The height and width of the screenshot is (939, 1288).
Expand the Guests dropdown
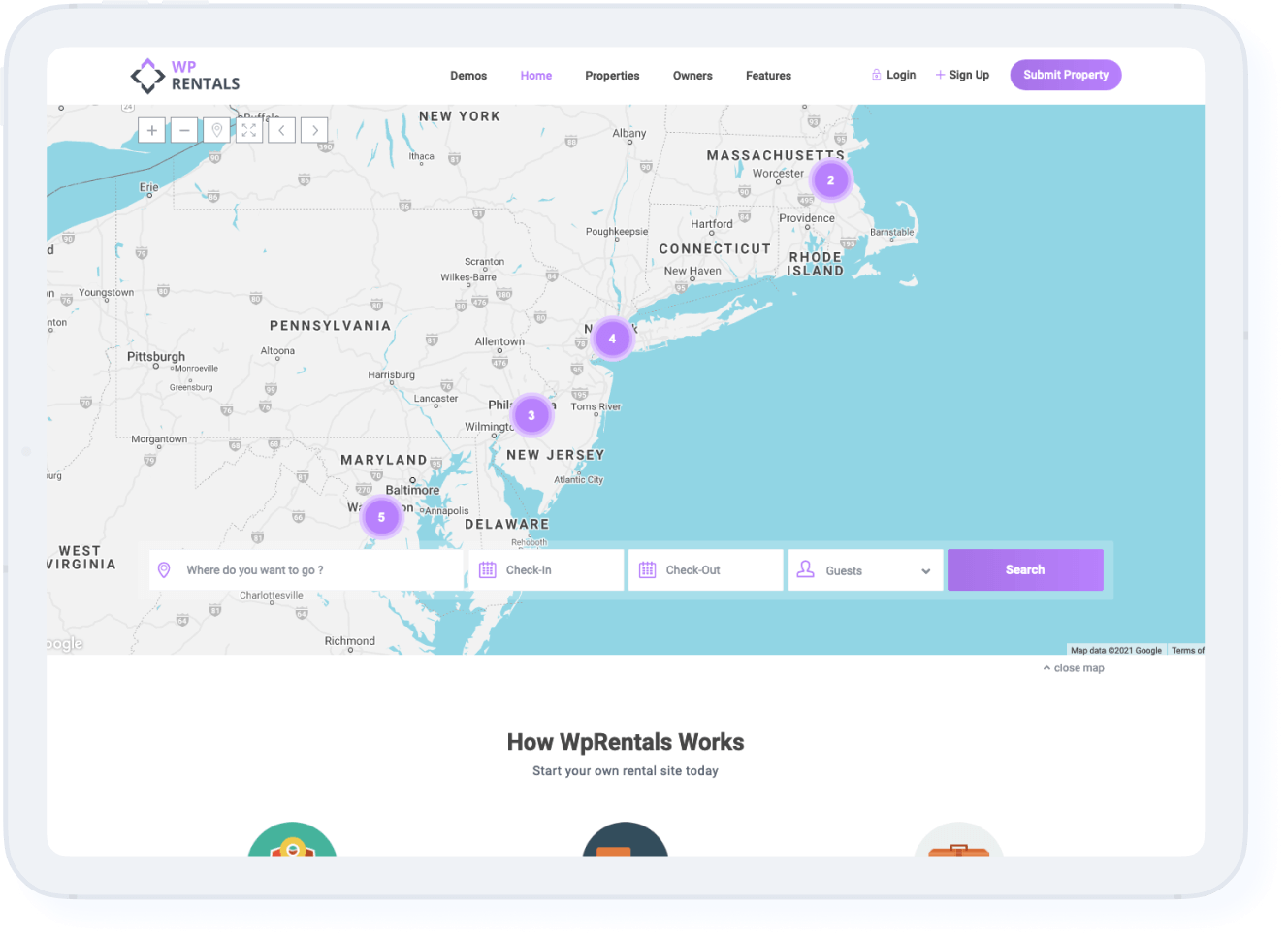865,570
